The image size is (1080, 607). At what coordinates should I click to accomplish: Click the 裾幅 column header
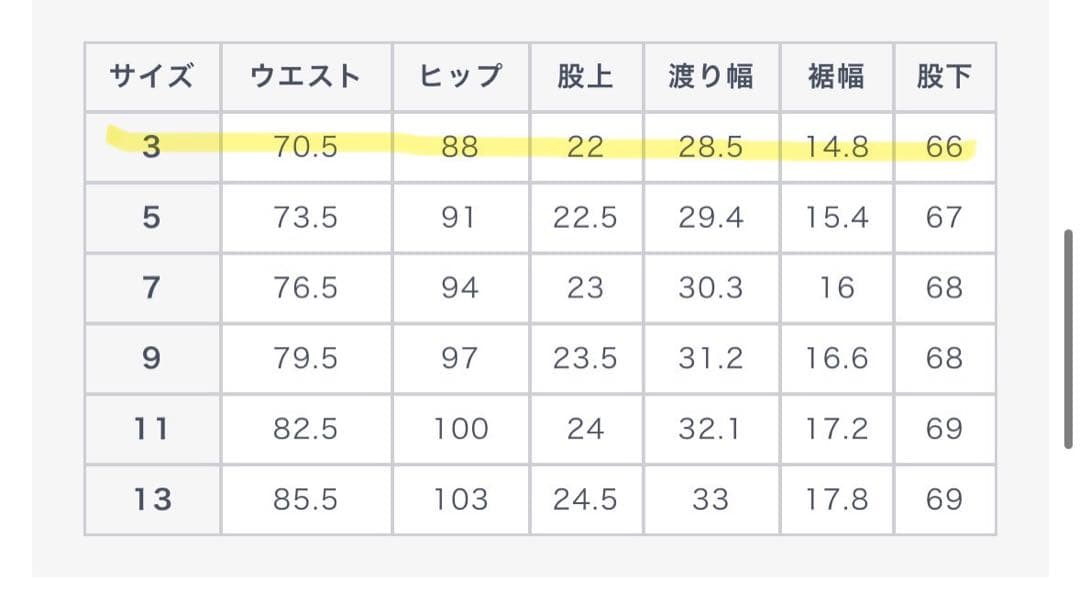[837, 77]
